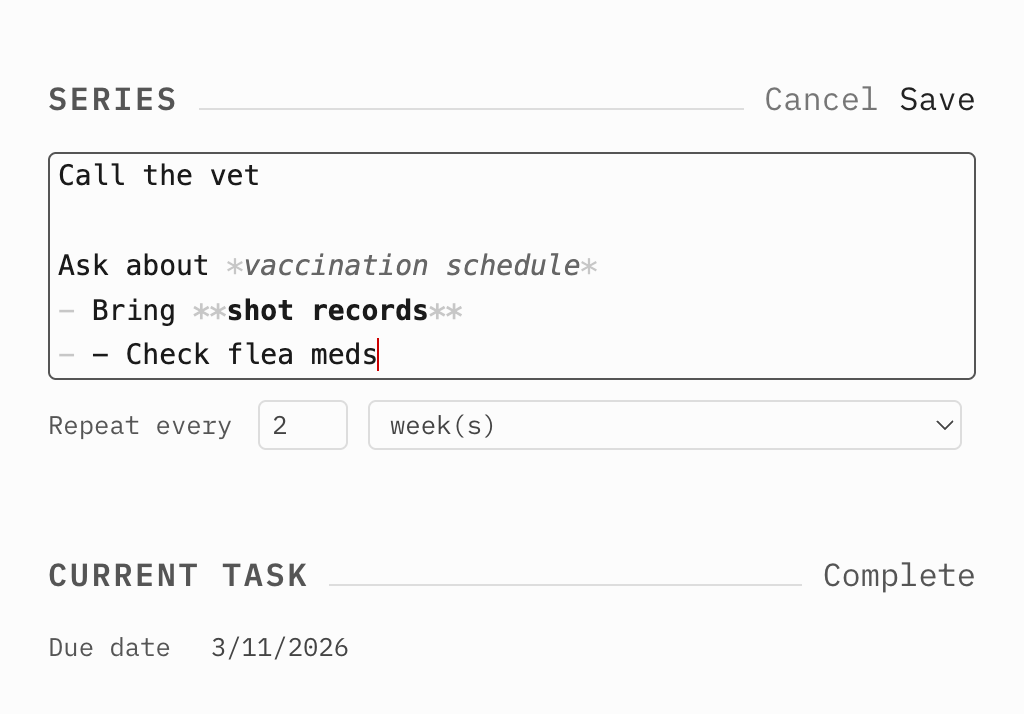
Task: Click the italic "vaccination schedule" text
Action: (x=411, y=266)
